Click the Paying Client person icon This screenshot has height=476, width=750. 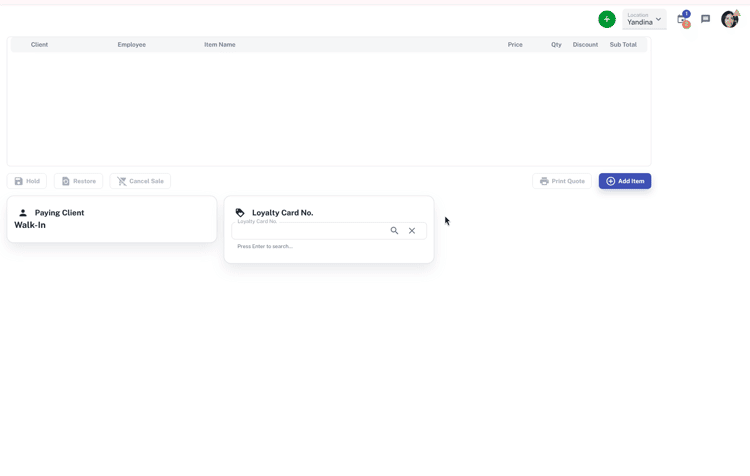[x=23, y=213]
